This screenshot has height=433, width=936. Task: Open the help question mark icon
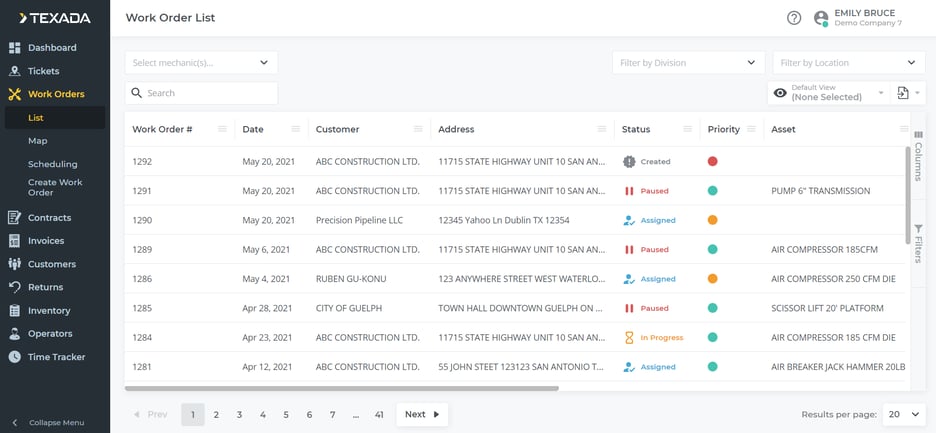[794, 18]
